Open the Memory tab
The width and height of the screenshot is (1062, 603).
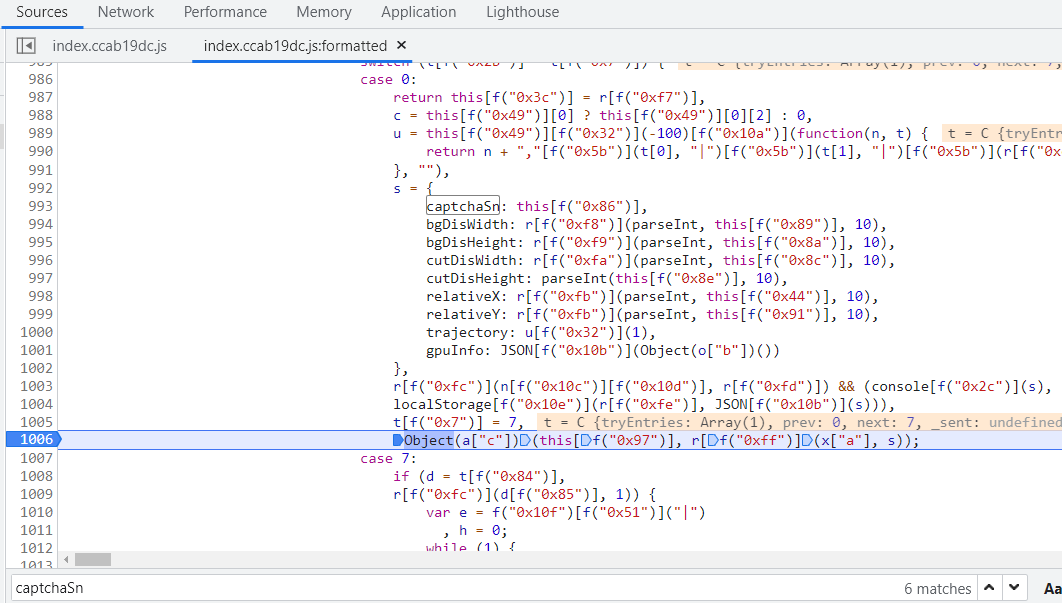tap(324, 12)
